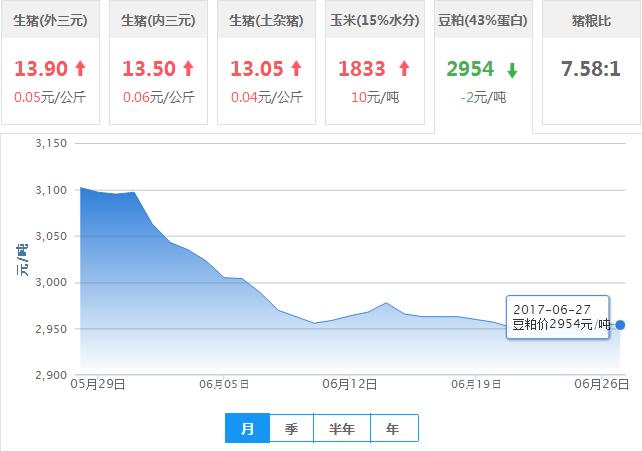Image resolution: width=642 pixels, height=451 pixels.
Task: Open the 玉米(15%水分) price card
Action: tap(375, 62)
